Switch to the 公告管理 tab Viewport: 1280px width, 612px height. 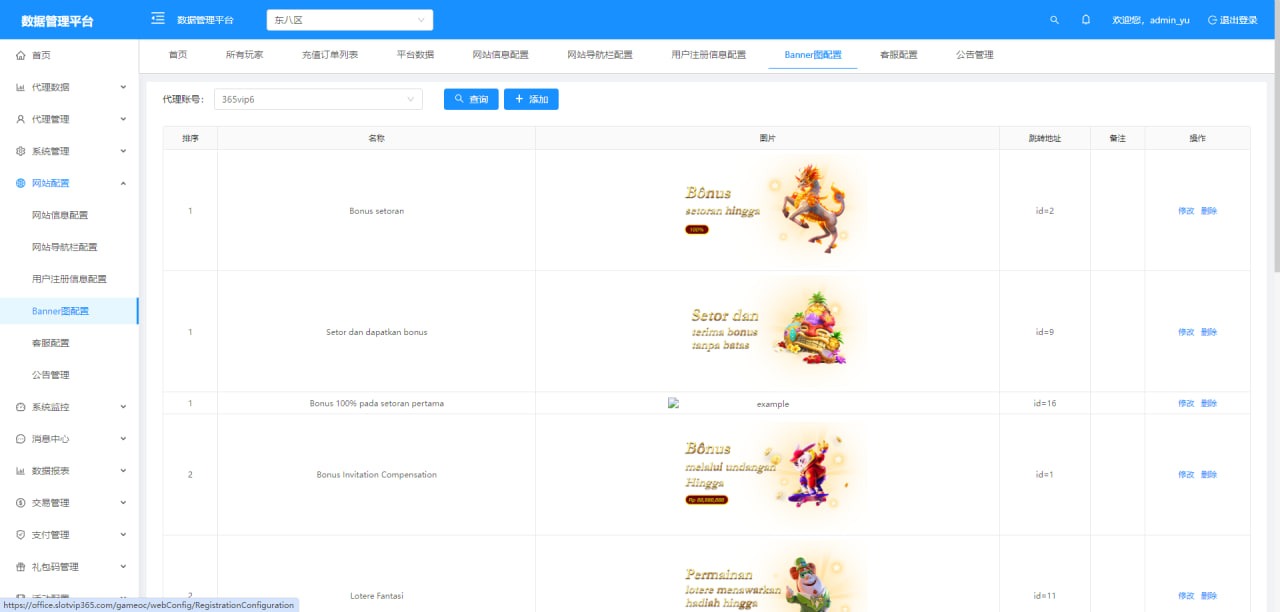pos(975,55)
